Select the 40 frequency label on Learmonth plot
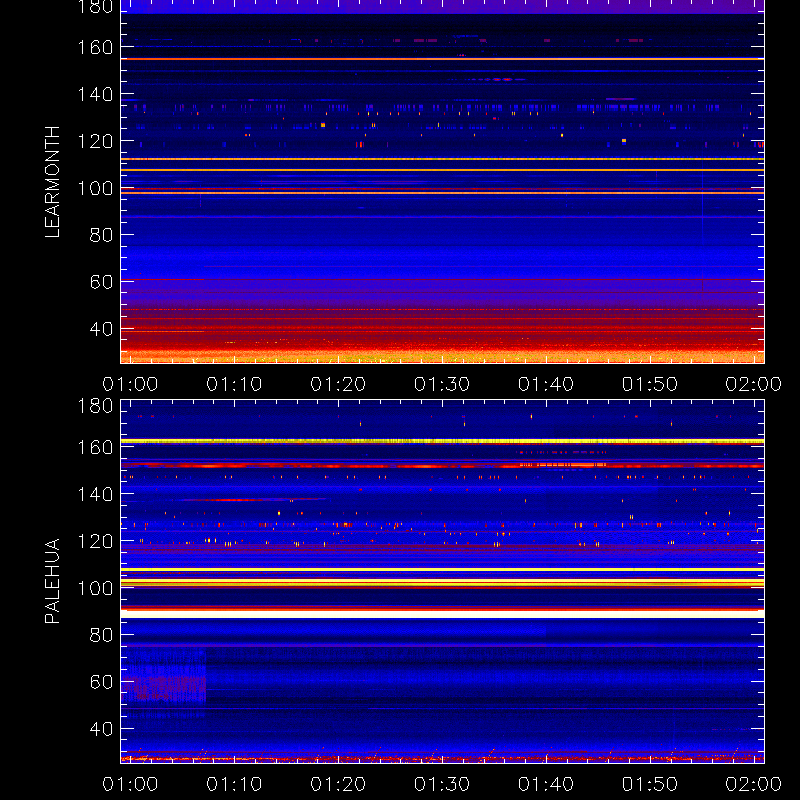The image size is (800, 800). tap(101, 329)
